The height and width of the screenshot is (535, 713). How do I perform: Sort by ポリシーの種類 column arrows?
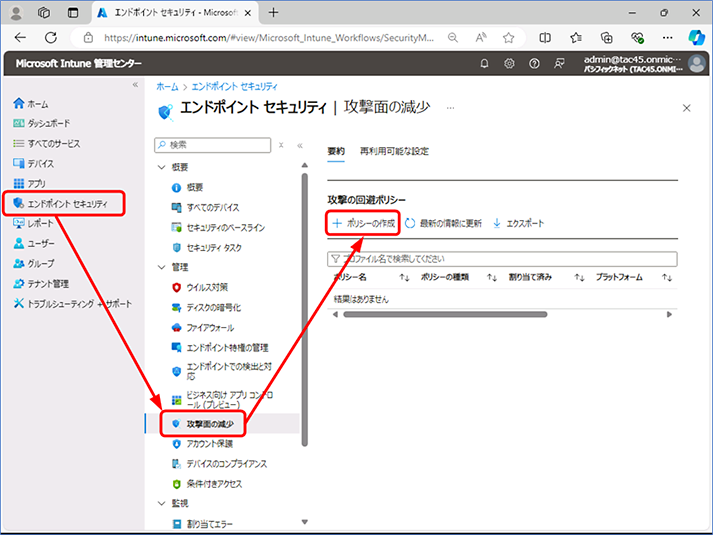coord(492,277)
